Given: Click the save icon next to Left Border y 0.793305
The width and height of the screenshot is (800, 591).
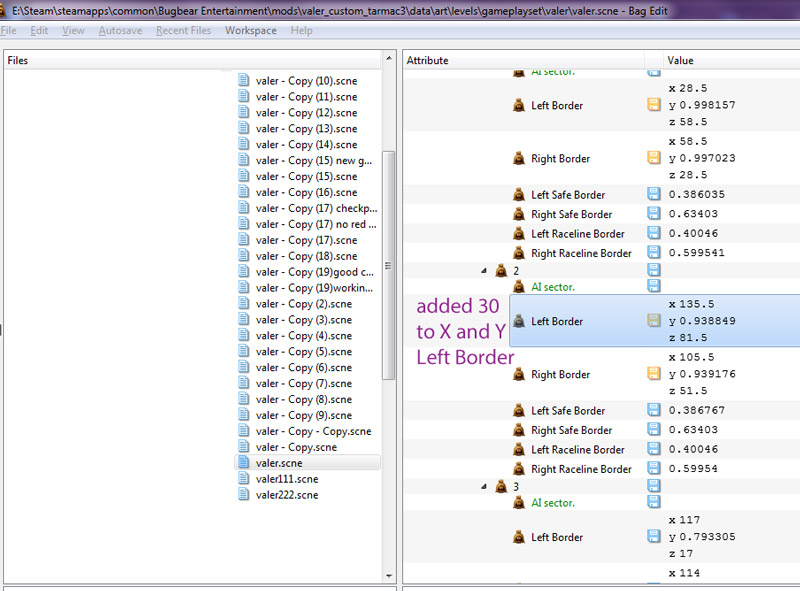Looking at the screenshot, I should [x=654, y=536].
